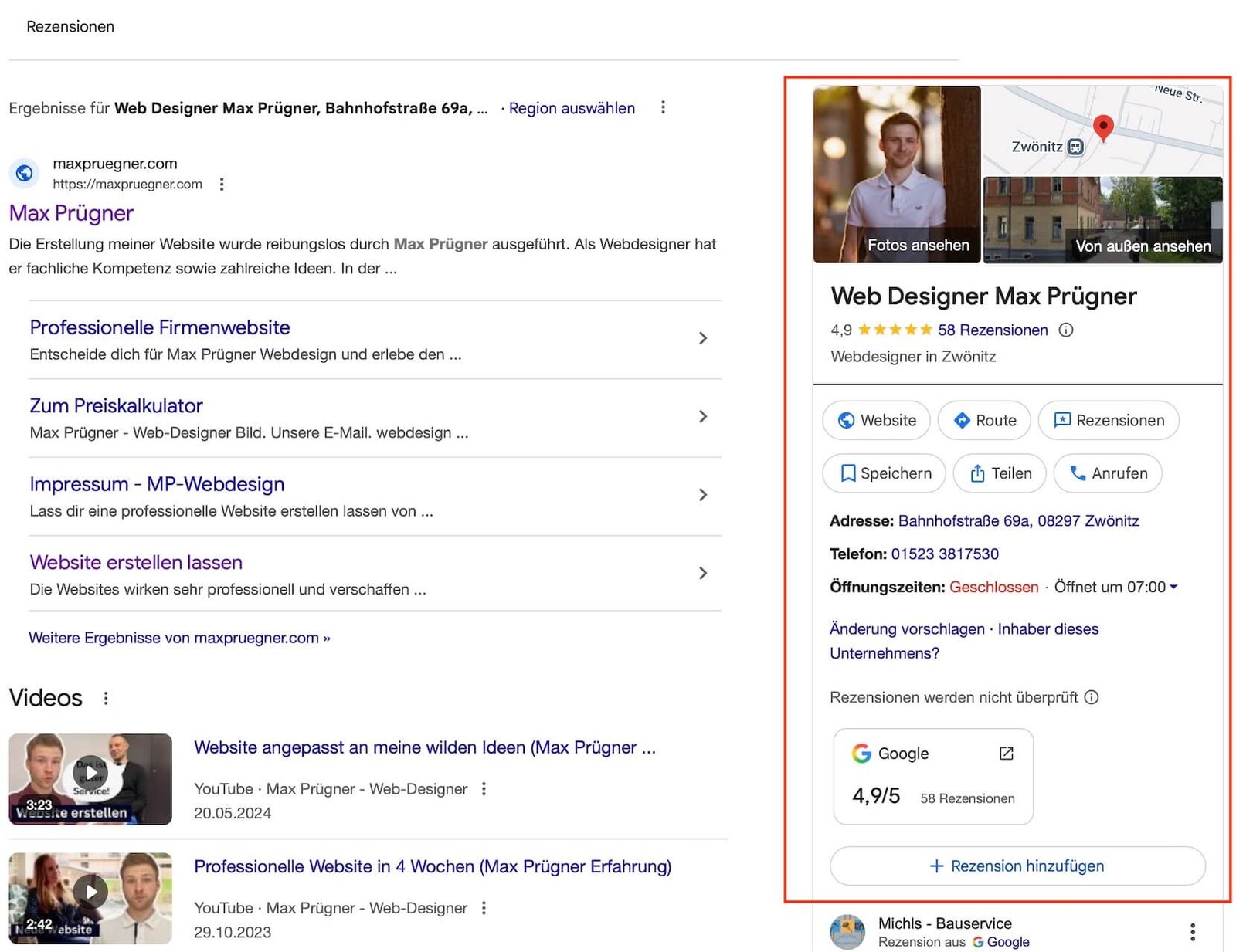Click the external link icon in Google rating card
This screenshot has width=1236, height=952.
[1006, 753]
